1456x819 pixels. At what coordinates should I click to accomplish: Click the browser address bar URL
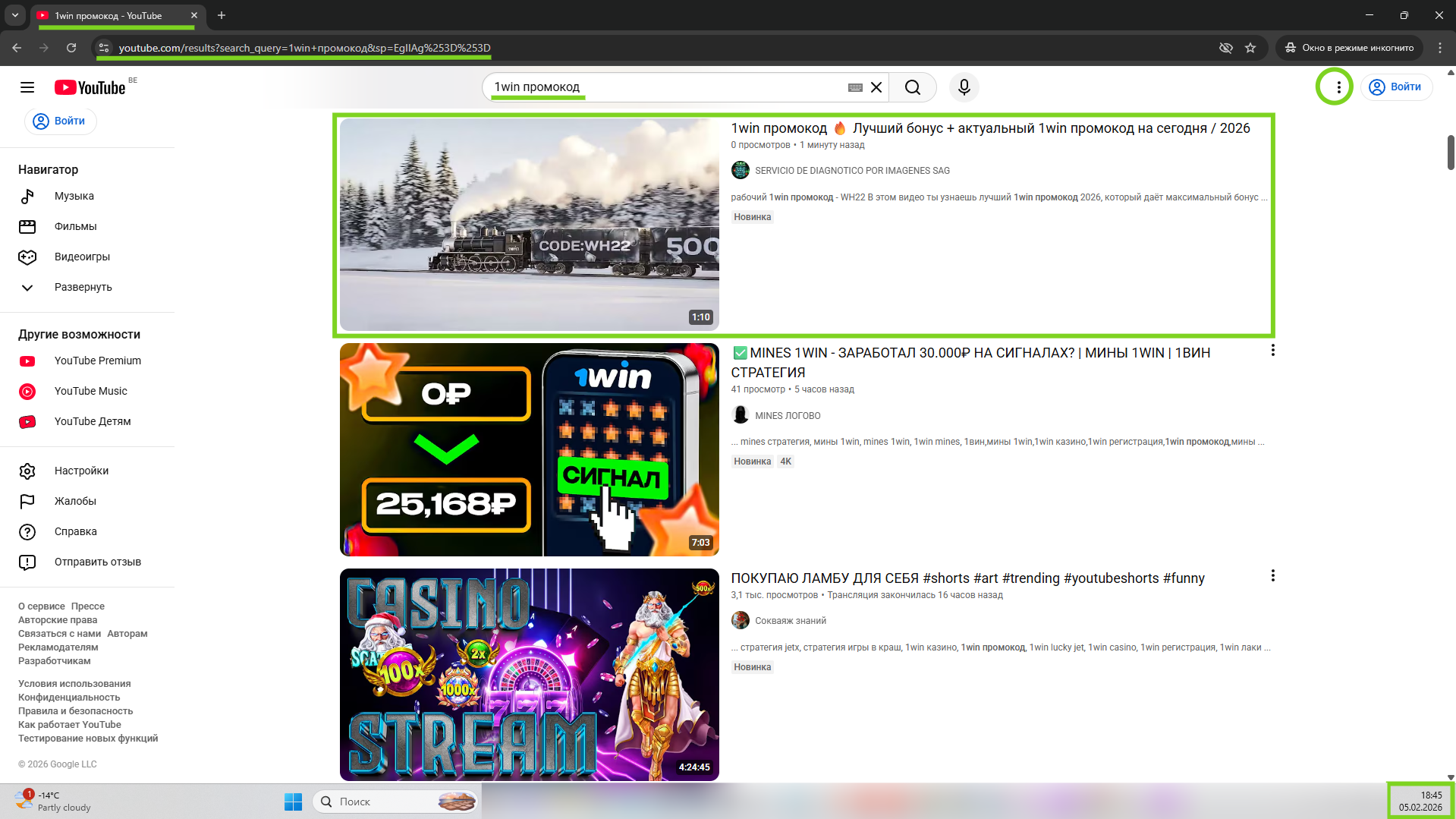tap(304, 48)
